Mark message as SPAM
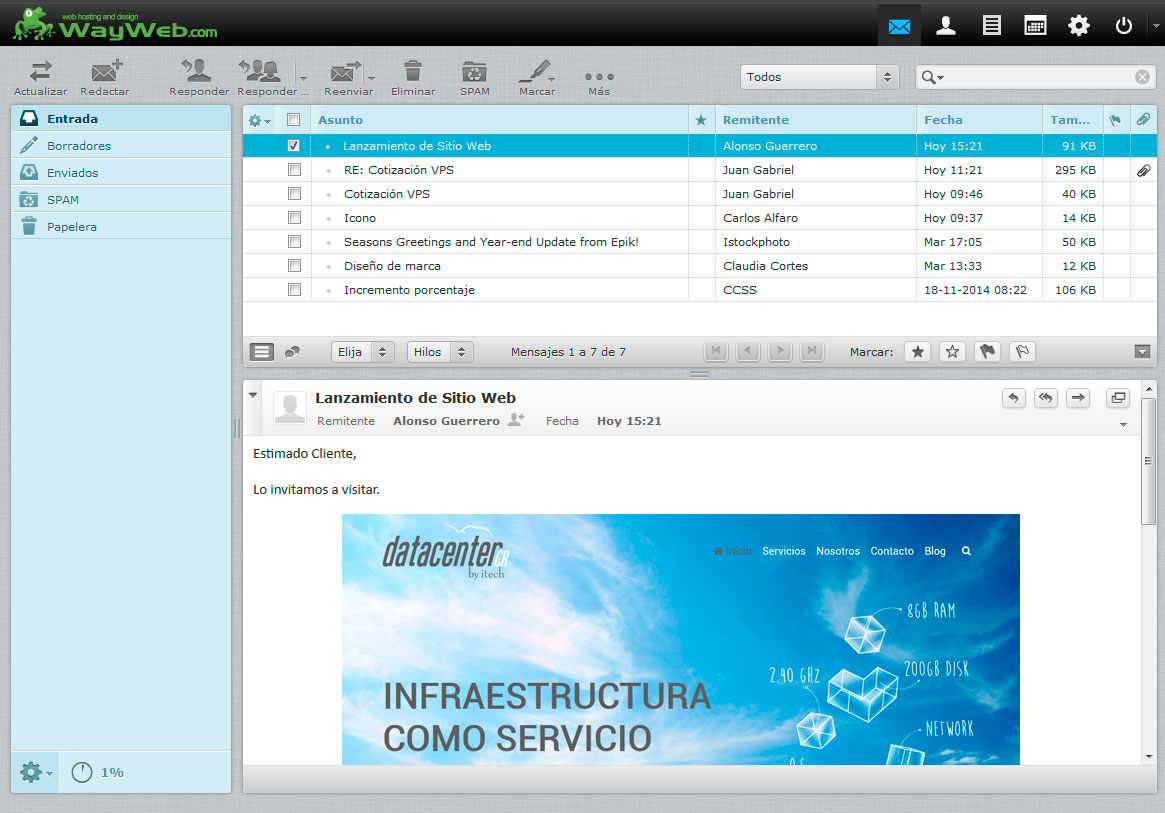Screen dimensions: 1165x813 (474, 78)
